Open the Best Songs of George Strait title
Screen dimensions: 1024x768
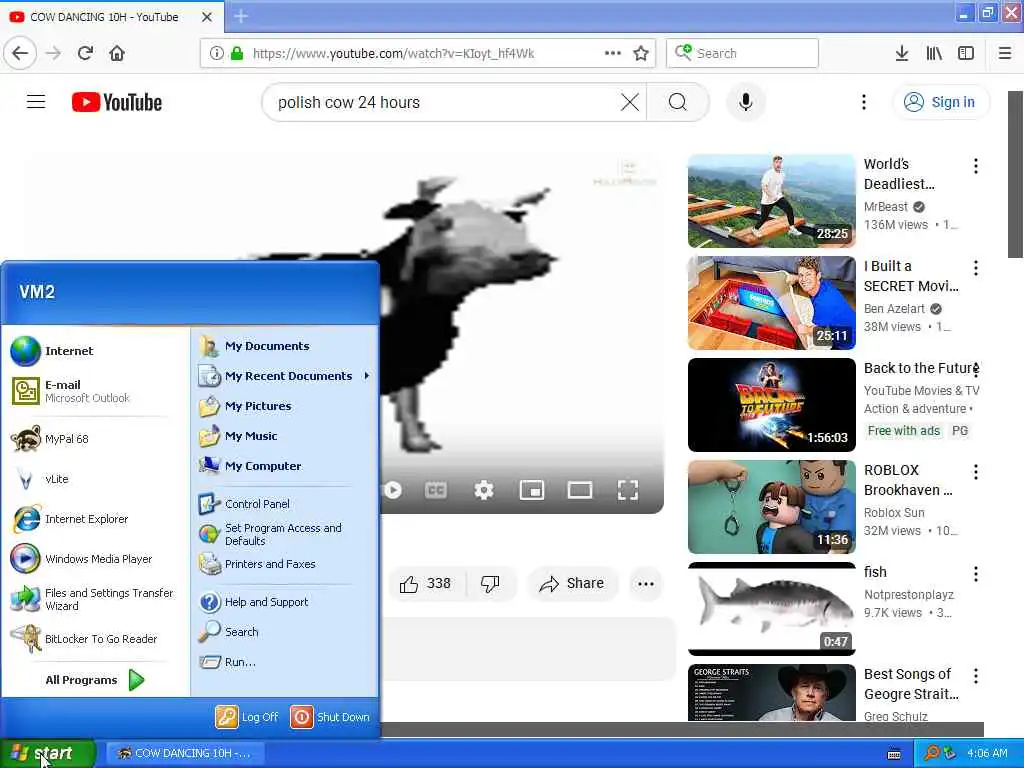911,684
